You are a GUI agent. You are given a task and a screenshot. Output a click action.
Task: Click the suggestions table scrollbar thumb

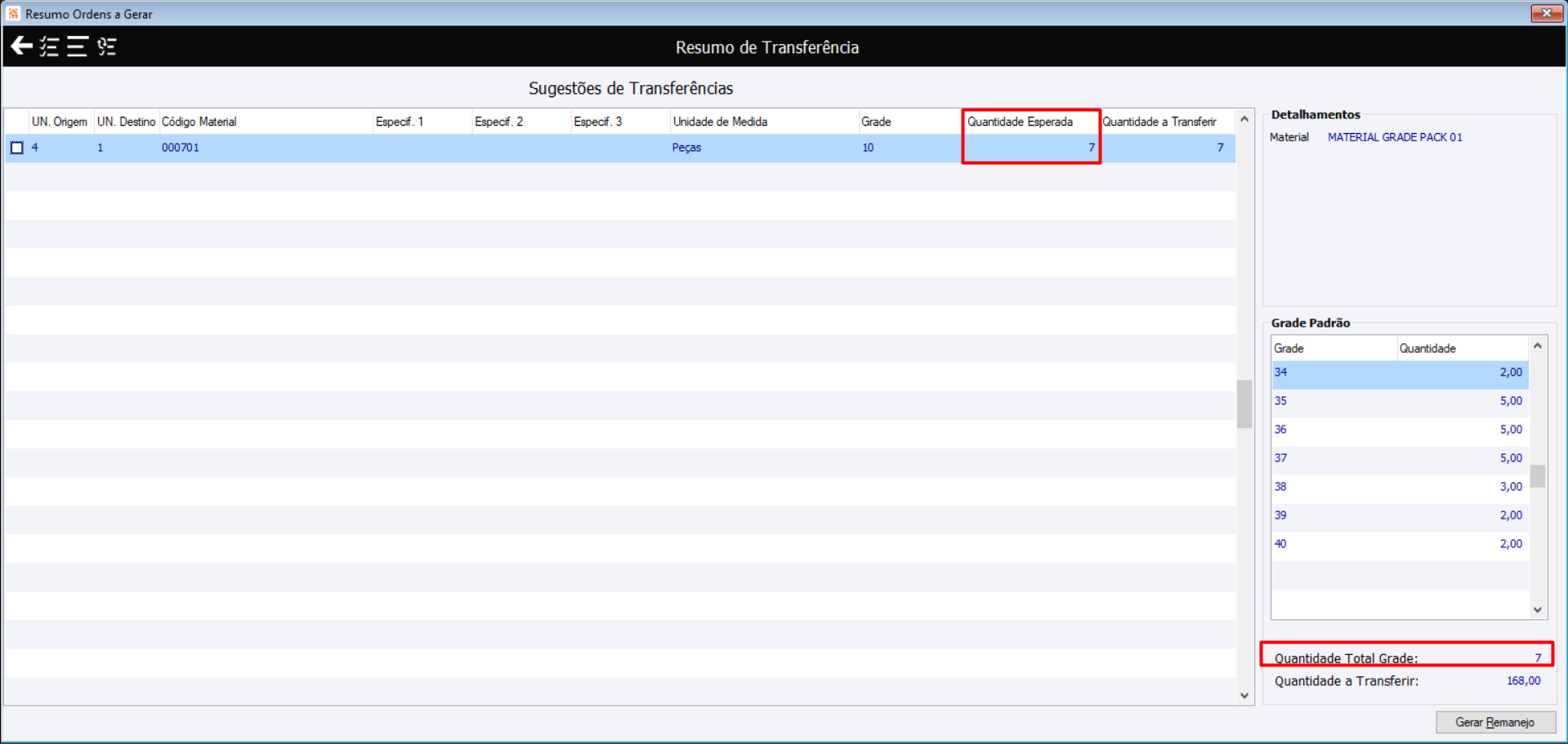pyautogui.click(x=1244, y=403)
